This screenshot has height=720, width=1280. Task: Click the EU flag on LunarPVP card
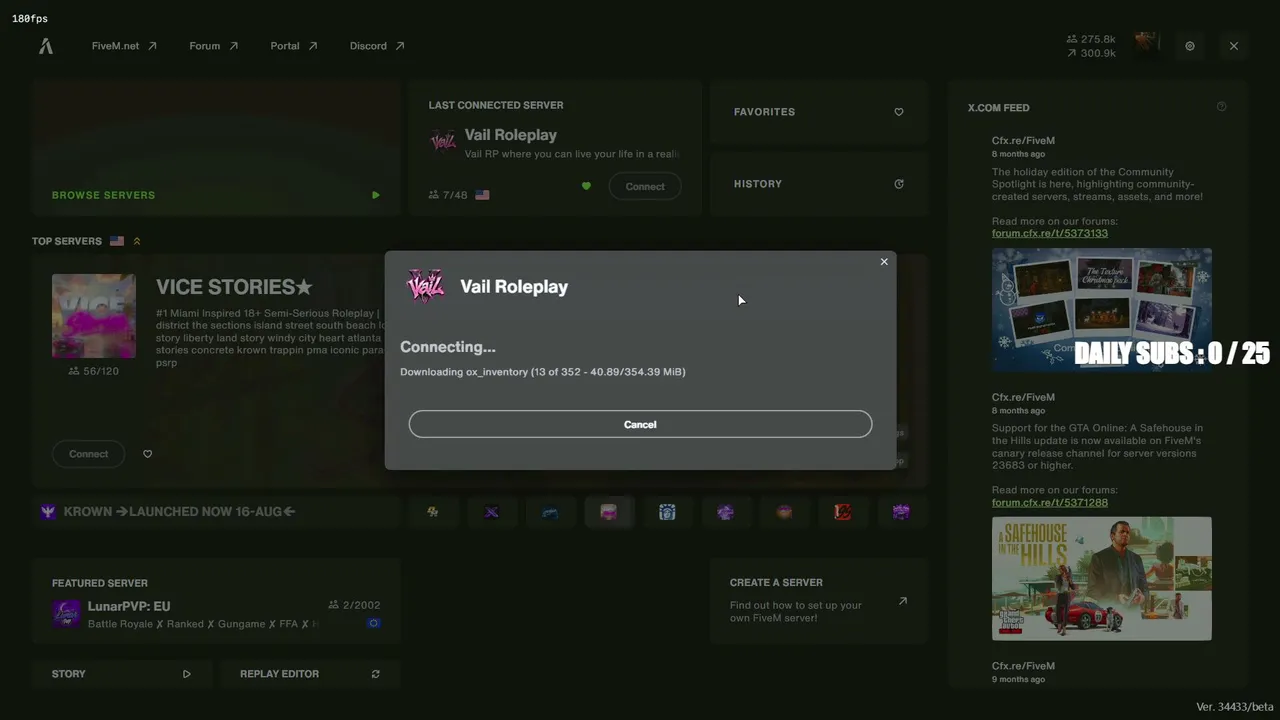click(374, 623)
